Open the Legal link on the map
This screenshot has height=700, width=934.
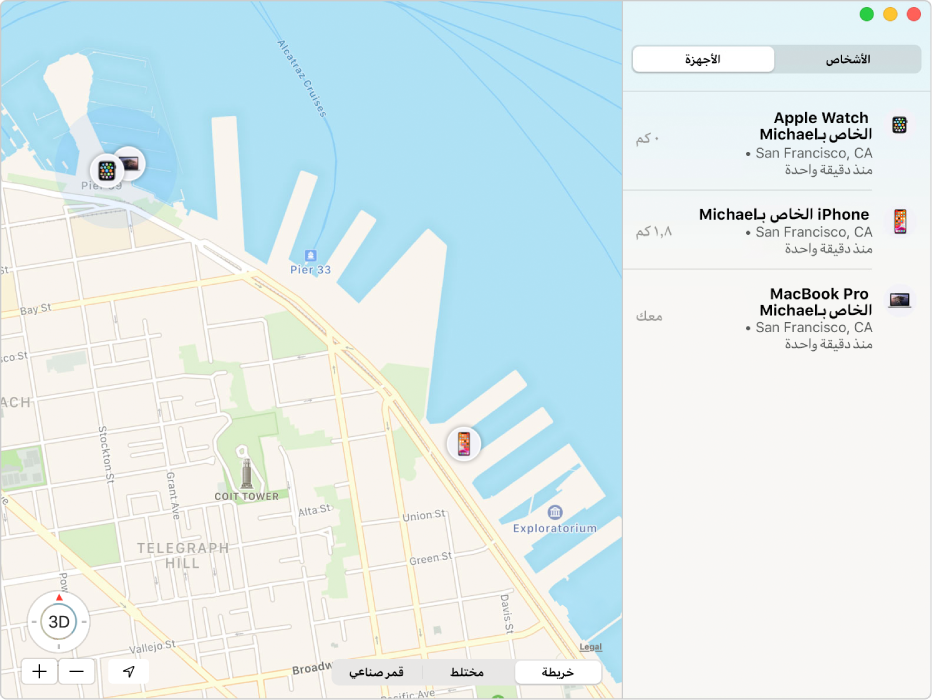590,647
